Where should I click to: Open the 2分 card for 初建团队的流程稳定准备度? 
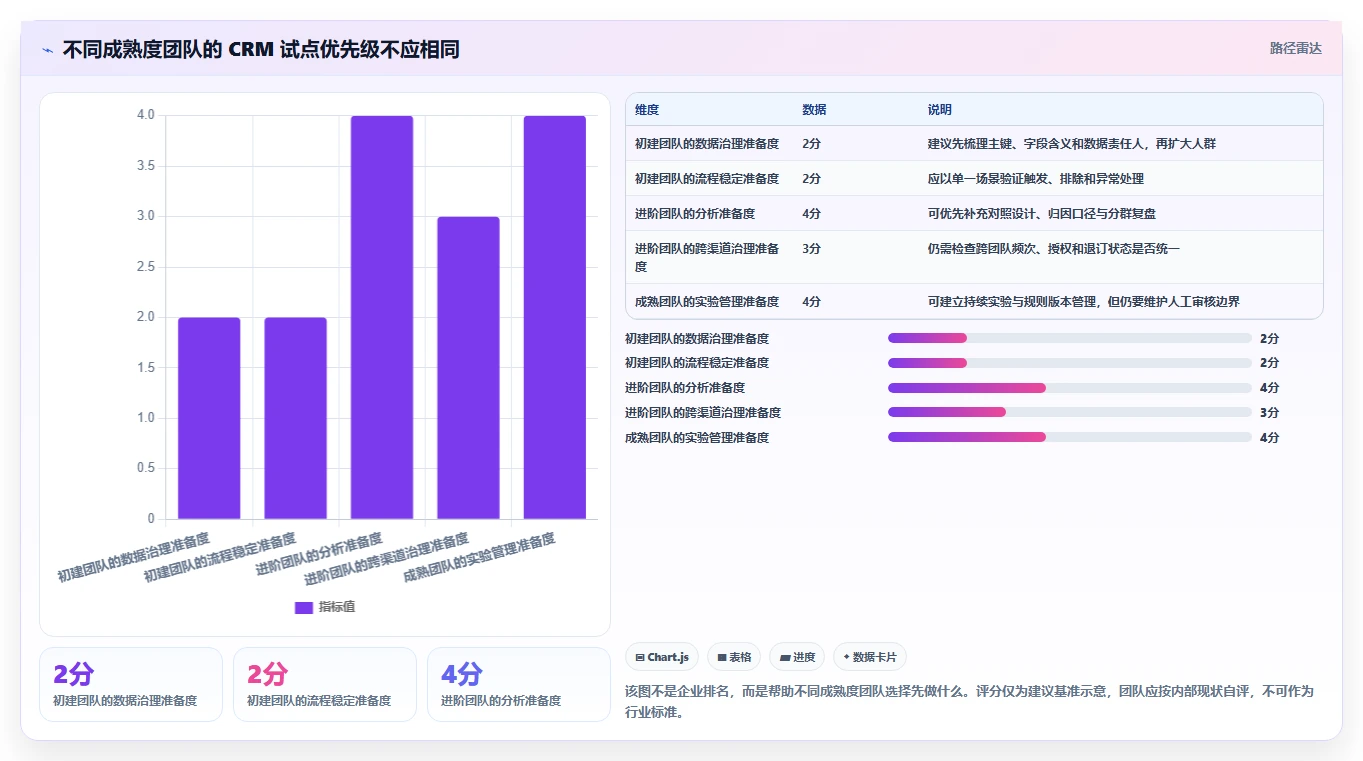coord(325,684)
